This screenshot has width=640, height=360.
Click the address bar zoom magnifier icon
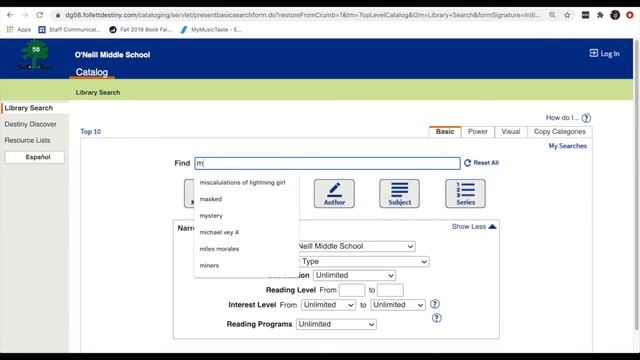(552, 15)
